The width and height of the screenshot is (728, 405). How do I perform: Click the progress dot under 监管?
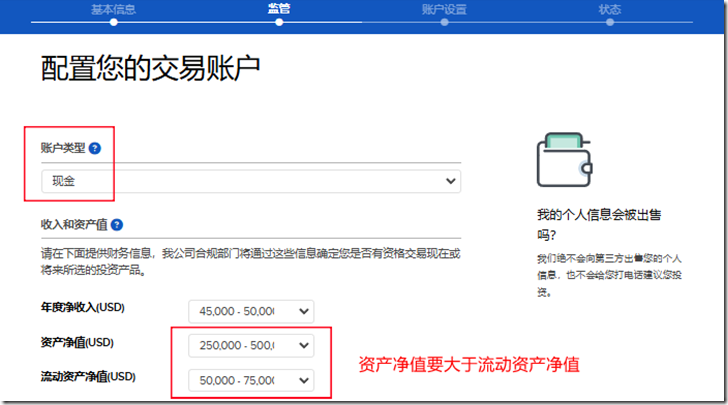pos(279,22)
